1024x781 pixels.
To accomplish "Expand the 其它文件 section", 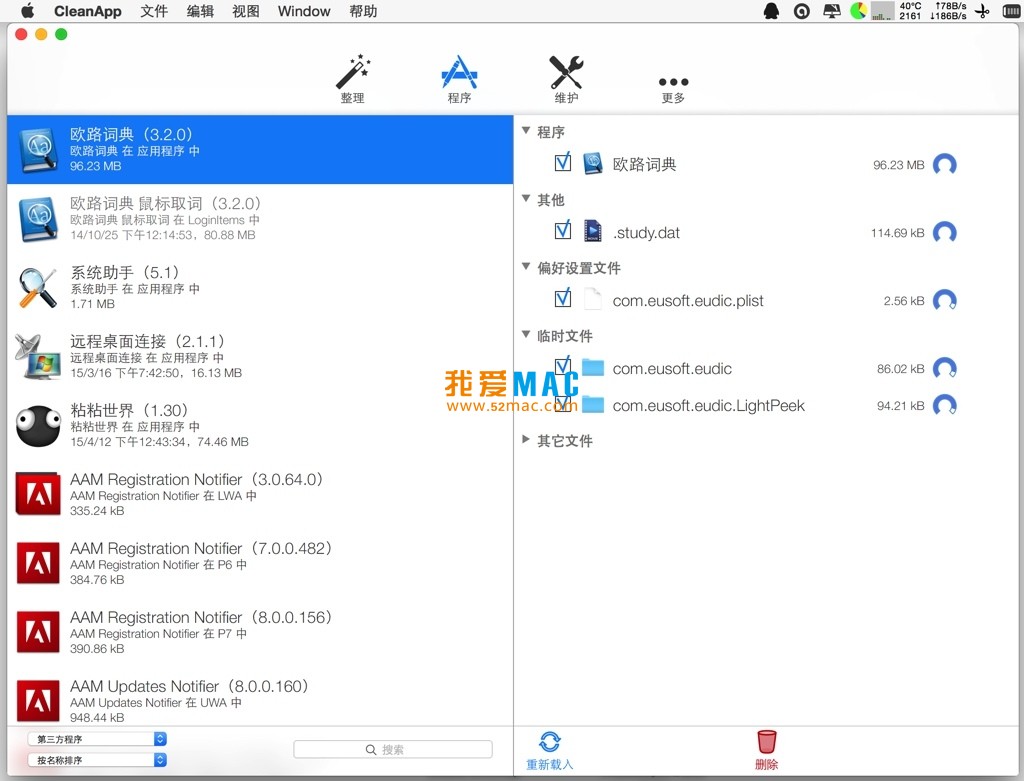I will pos(526,439).
